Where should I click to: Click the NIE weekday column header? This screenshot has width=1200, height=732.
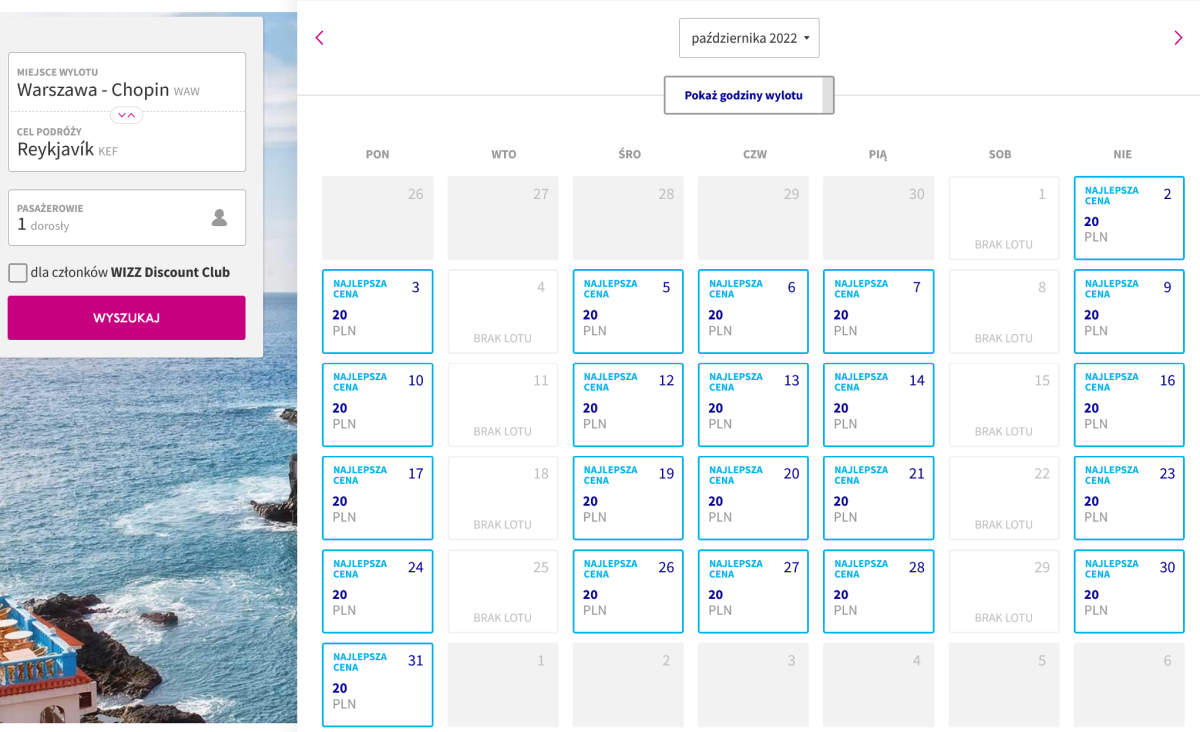point(1123,154)
